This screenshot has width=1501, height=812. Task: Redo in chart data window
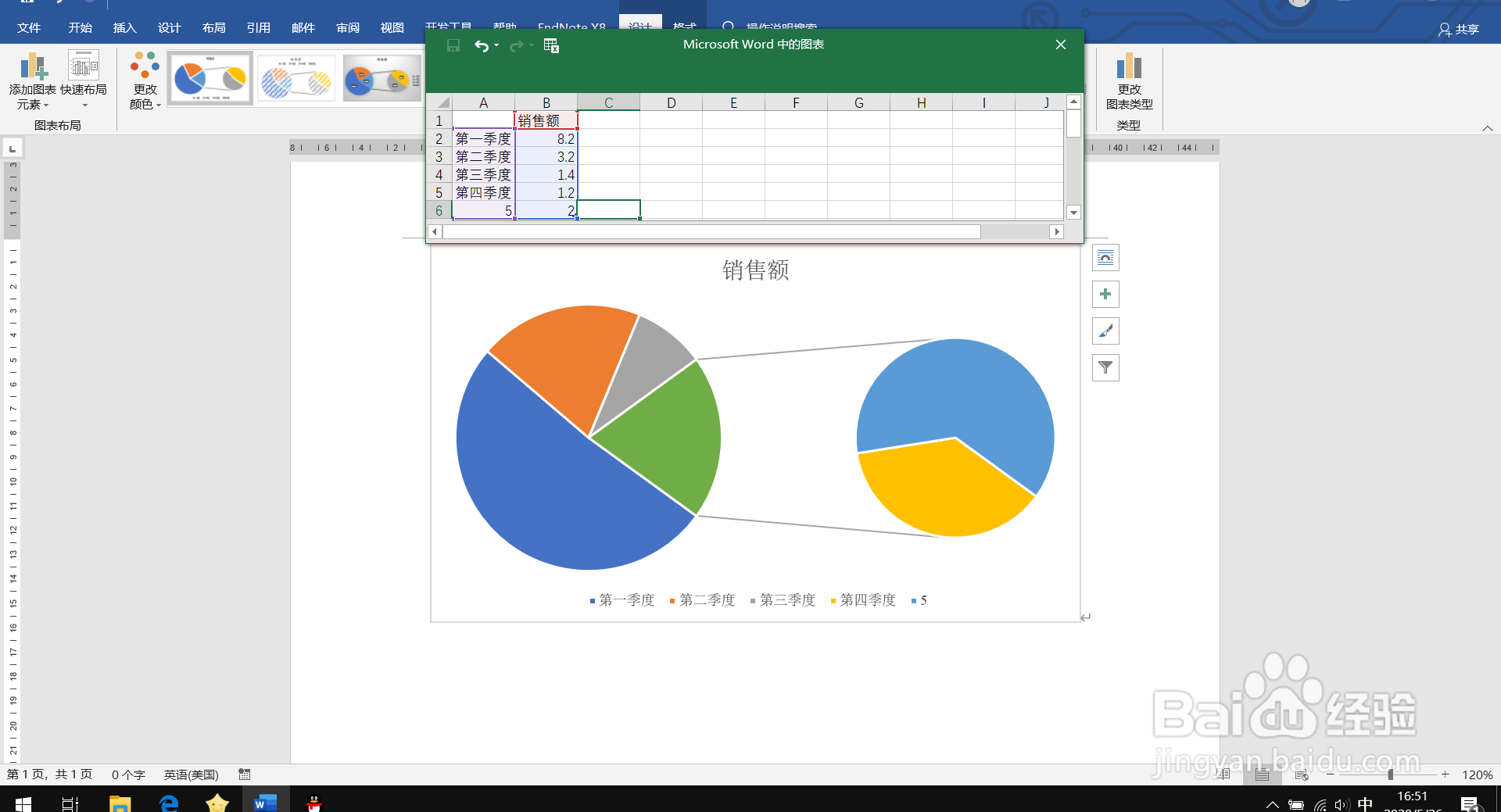516,45
